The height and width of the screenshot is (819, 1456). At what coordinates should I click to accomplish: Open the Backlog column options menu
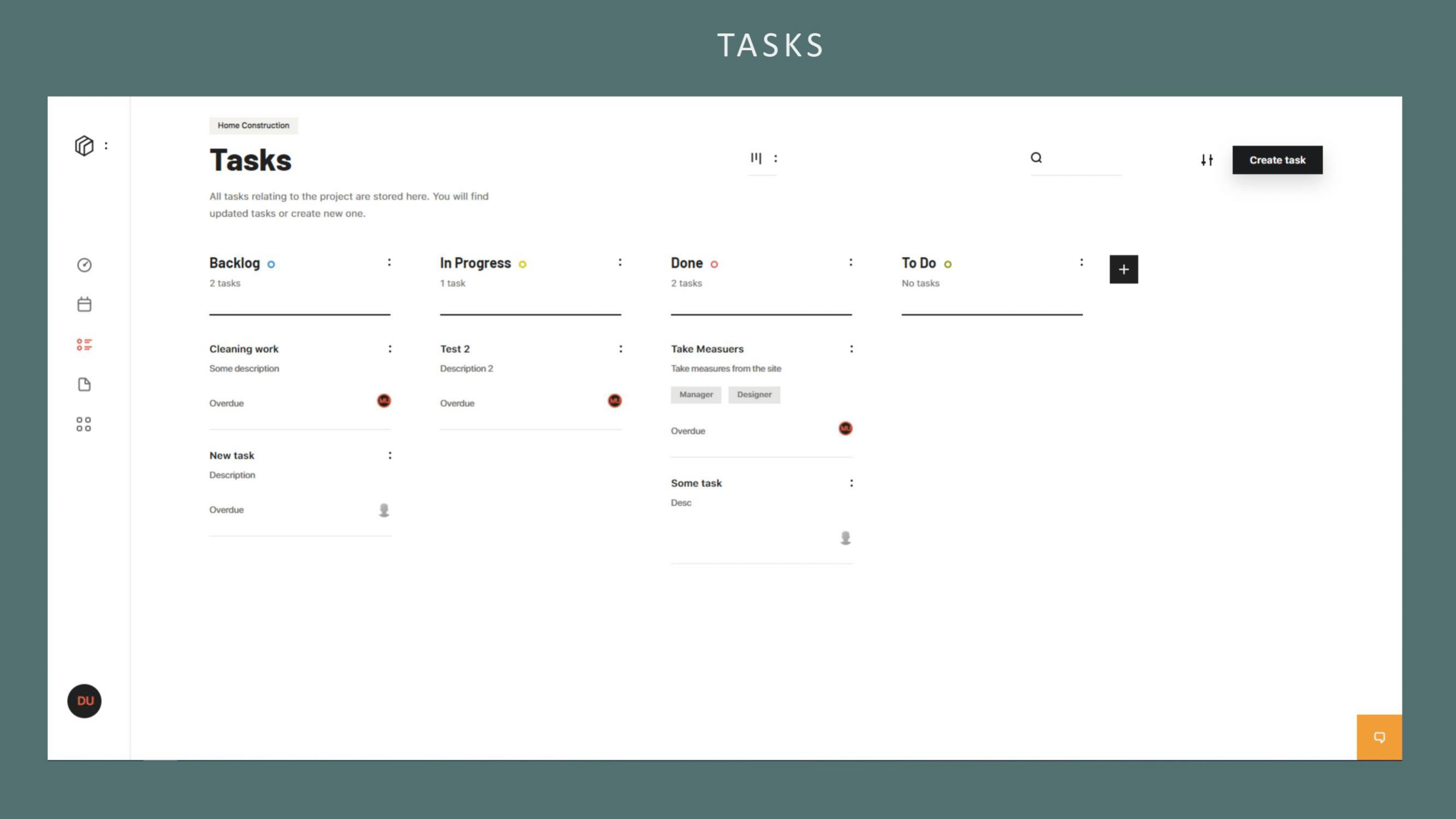(389, 262)
